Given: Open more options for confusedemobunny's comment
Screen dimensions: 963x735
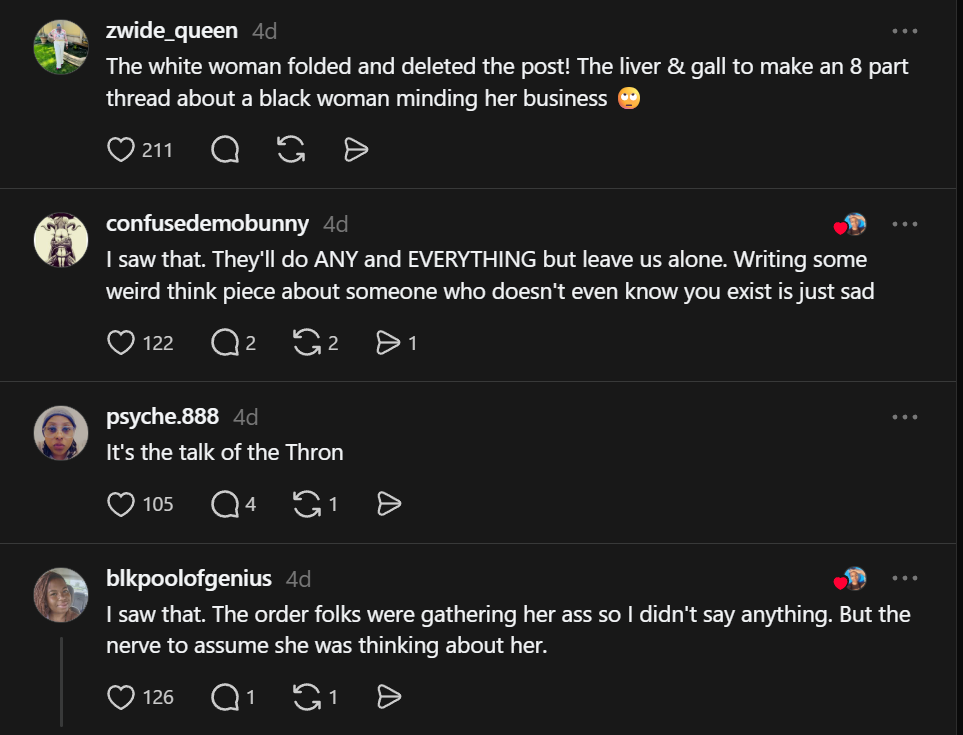Looking at the screenshot, I should click(904, 224).
